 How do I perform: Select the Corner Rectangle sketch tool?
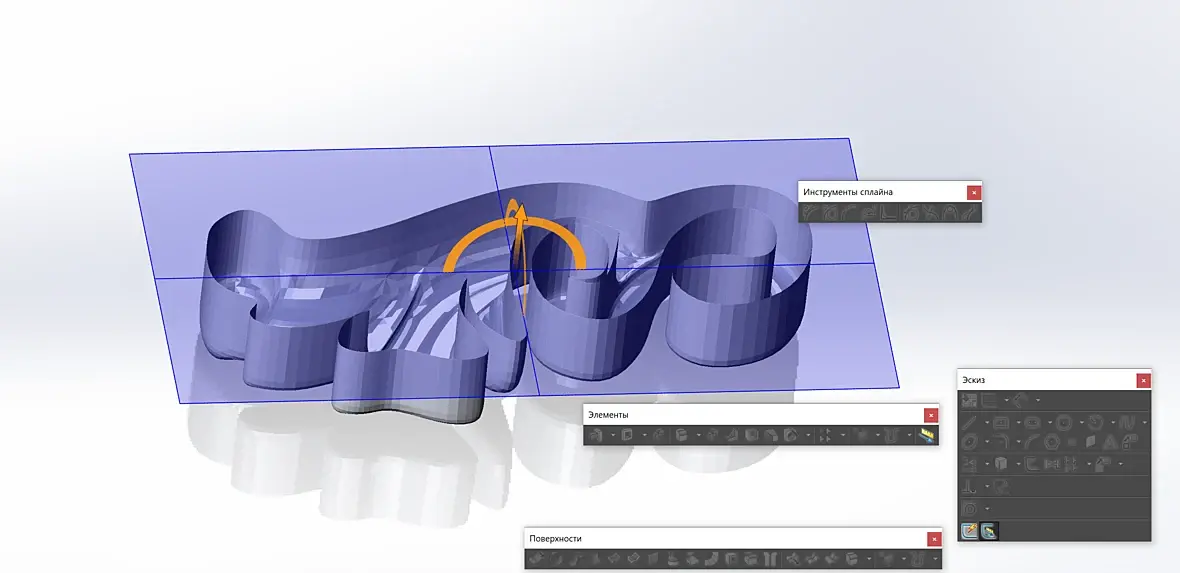pos(1001,422)
